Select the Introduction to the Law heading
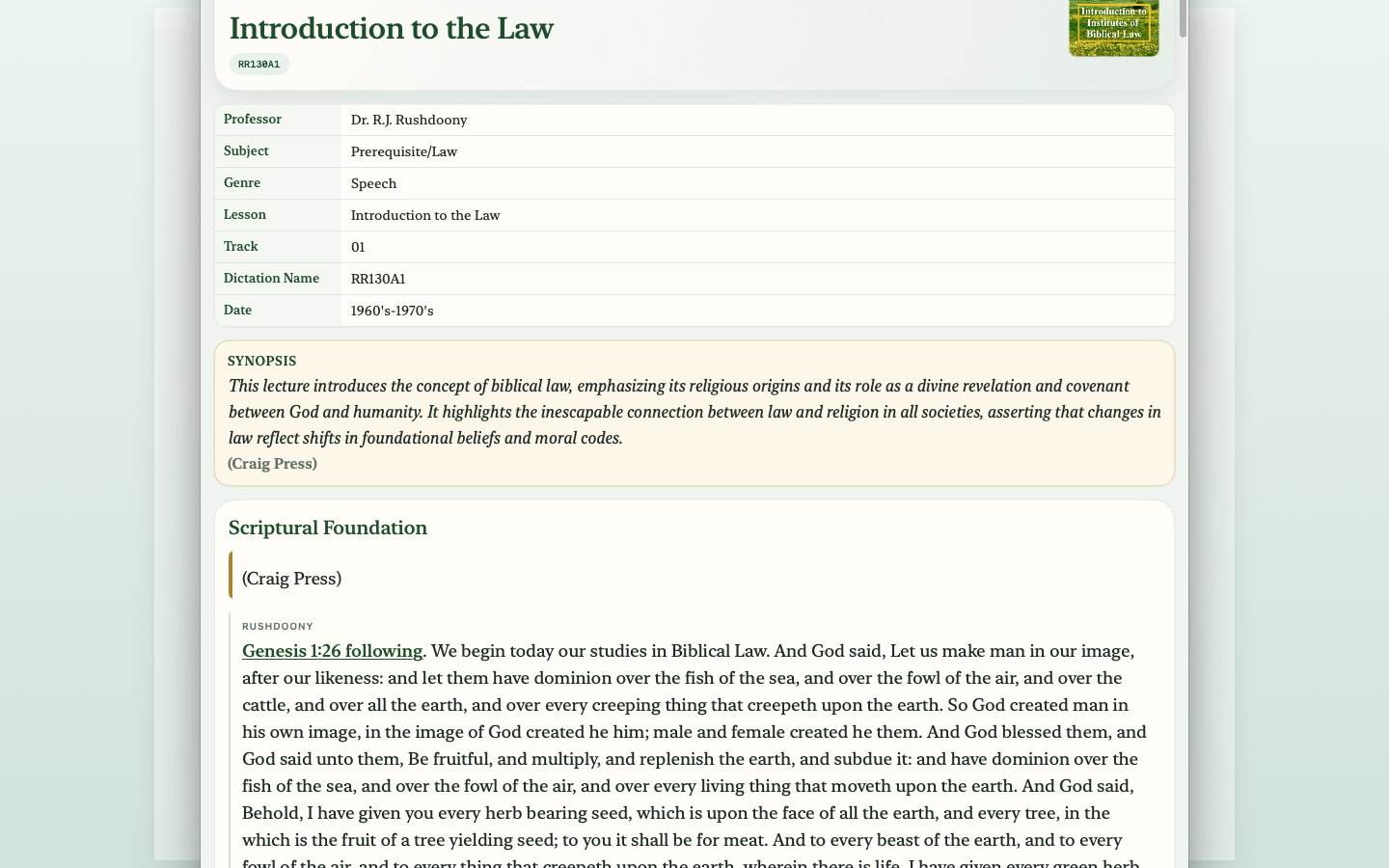 click(x=392, y=29)
